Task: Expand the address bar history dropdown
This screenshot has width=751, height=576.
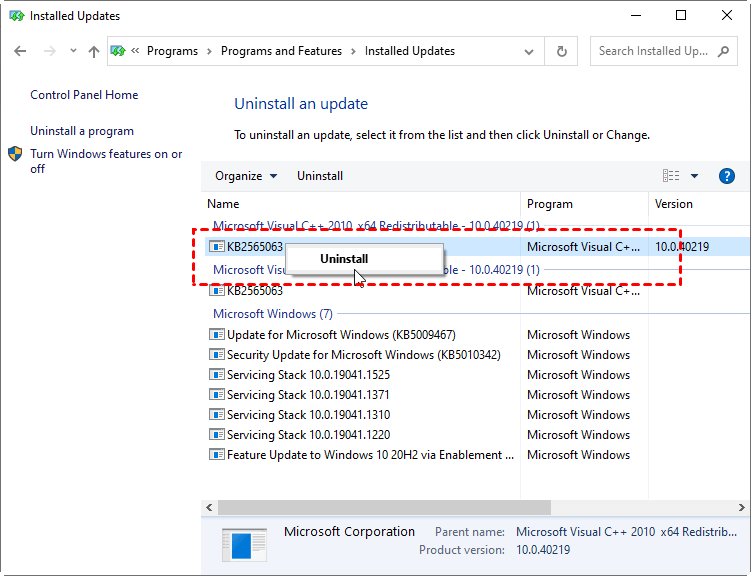Action: pyautogui.click(x=531, y=51)
